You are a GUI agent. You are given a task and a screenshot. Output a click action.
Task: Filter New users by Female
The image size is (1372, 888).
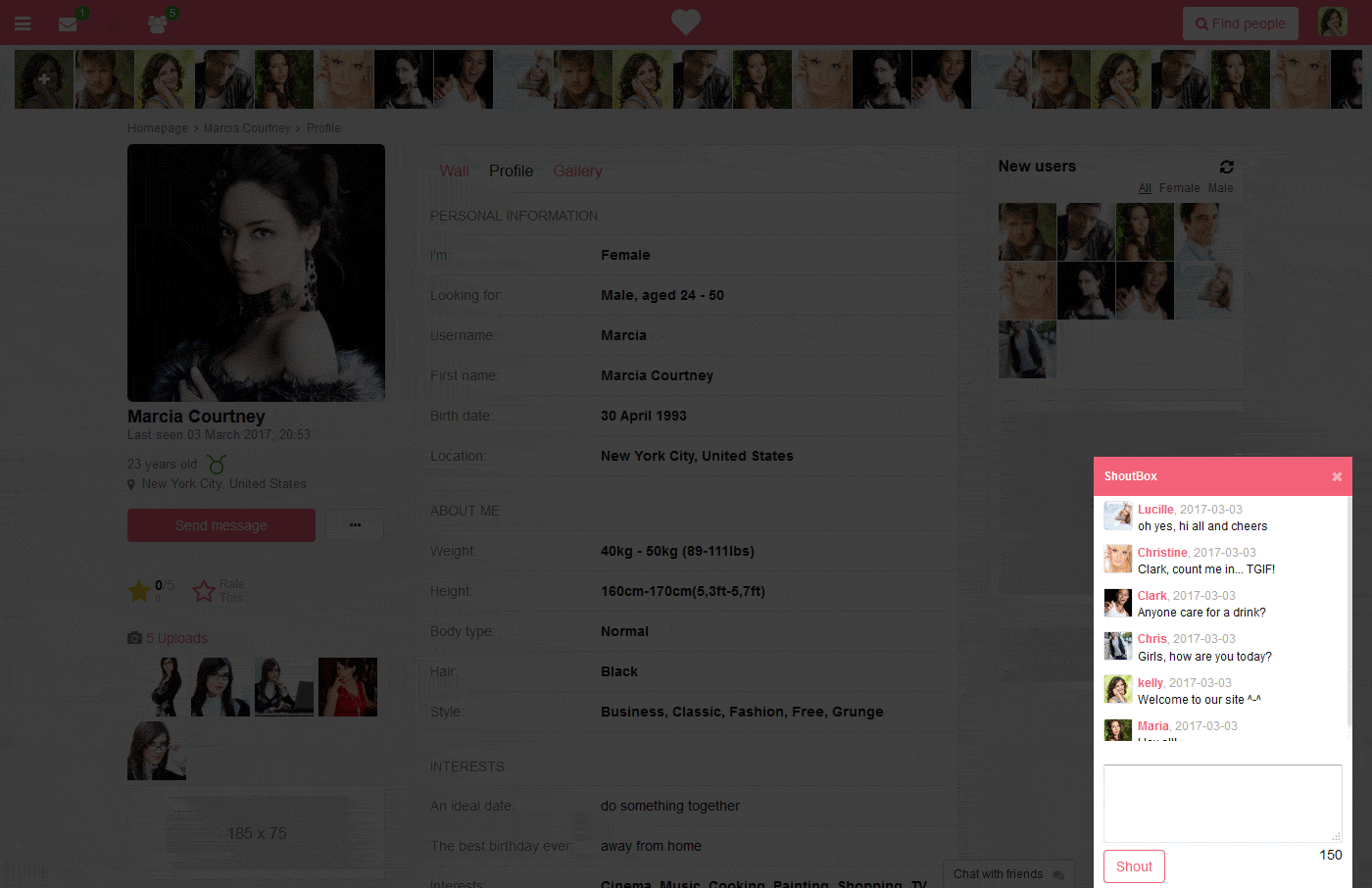tap(1180, 188)
